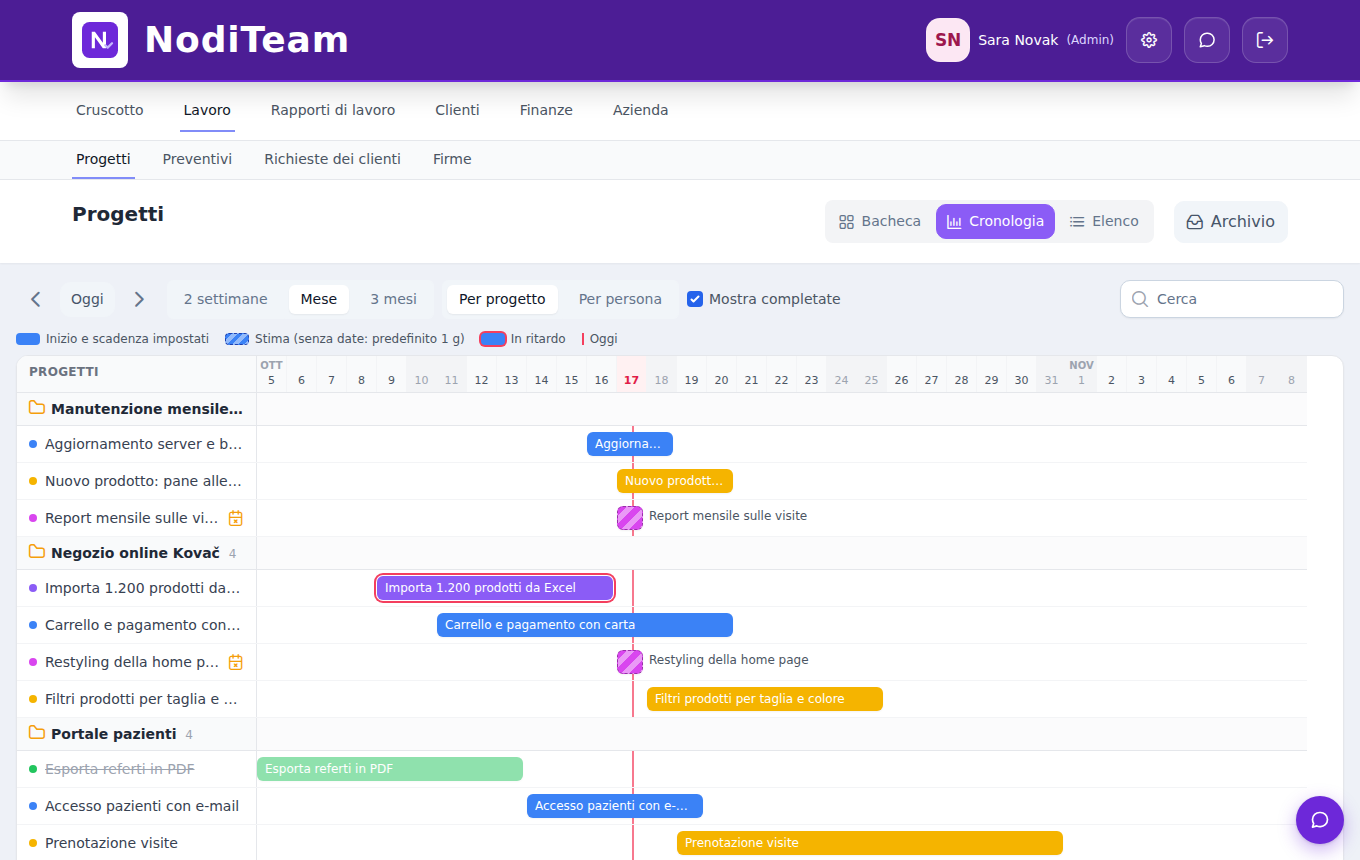This screenshot has height=860, width=1360.
Task: Collapse the Manutenzione mensile project group
Action: click(x=137, y=409)
